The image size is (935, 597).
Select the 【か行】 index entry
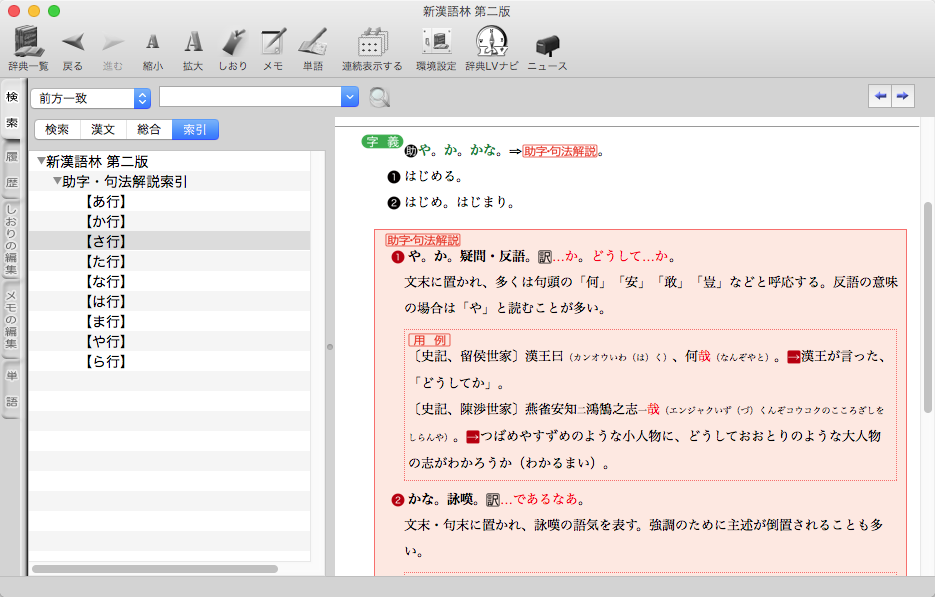pyautogui.click(x=105, y=221)
